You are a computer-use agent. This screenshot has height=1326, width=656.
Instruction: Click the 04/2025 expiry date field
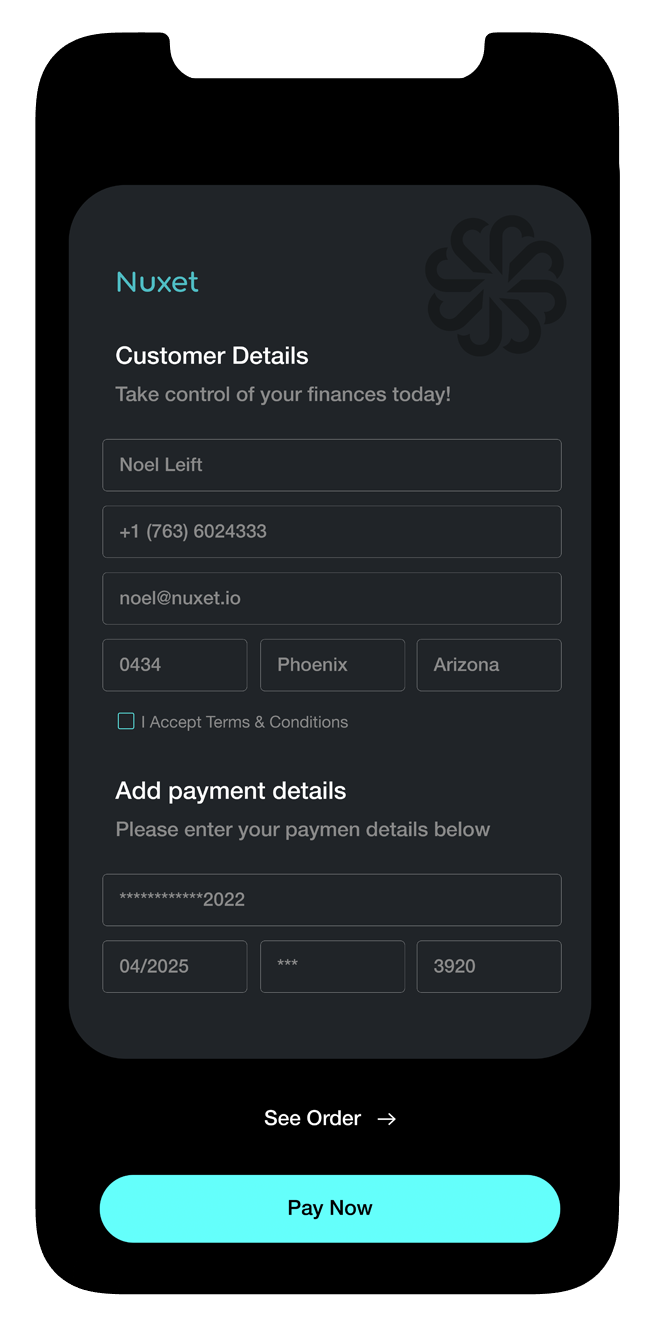click(174, 966)
